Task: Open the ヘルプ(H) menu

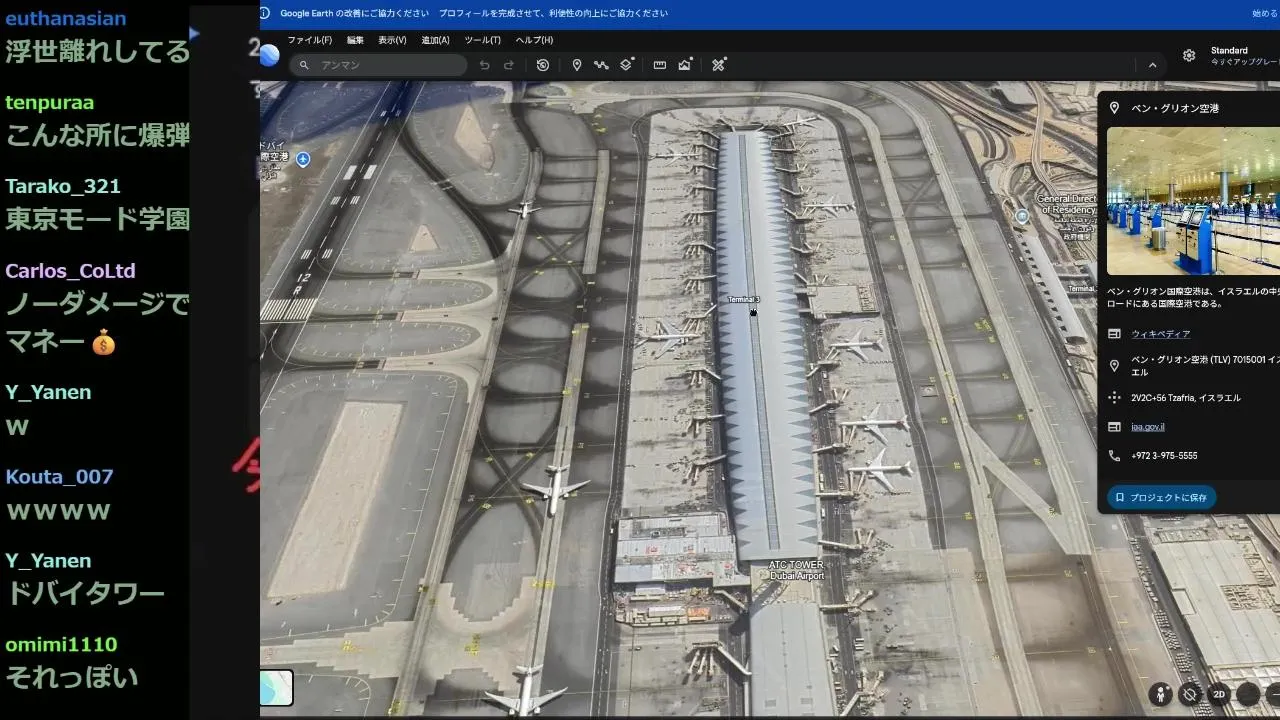Action: pos(534,40)
